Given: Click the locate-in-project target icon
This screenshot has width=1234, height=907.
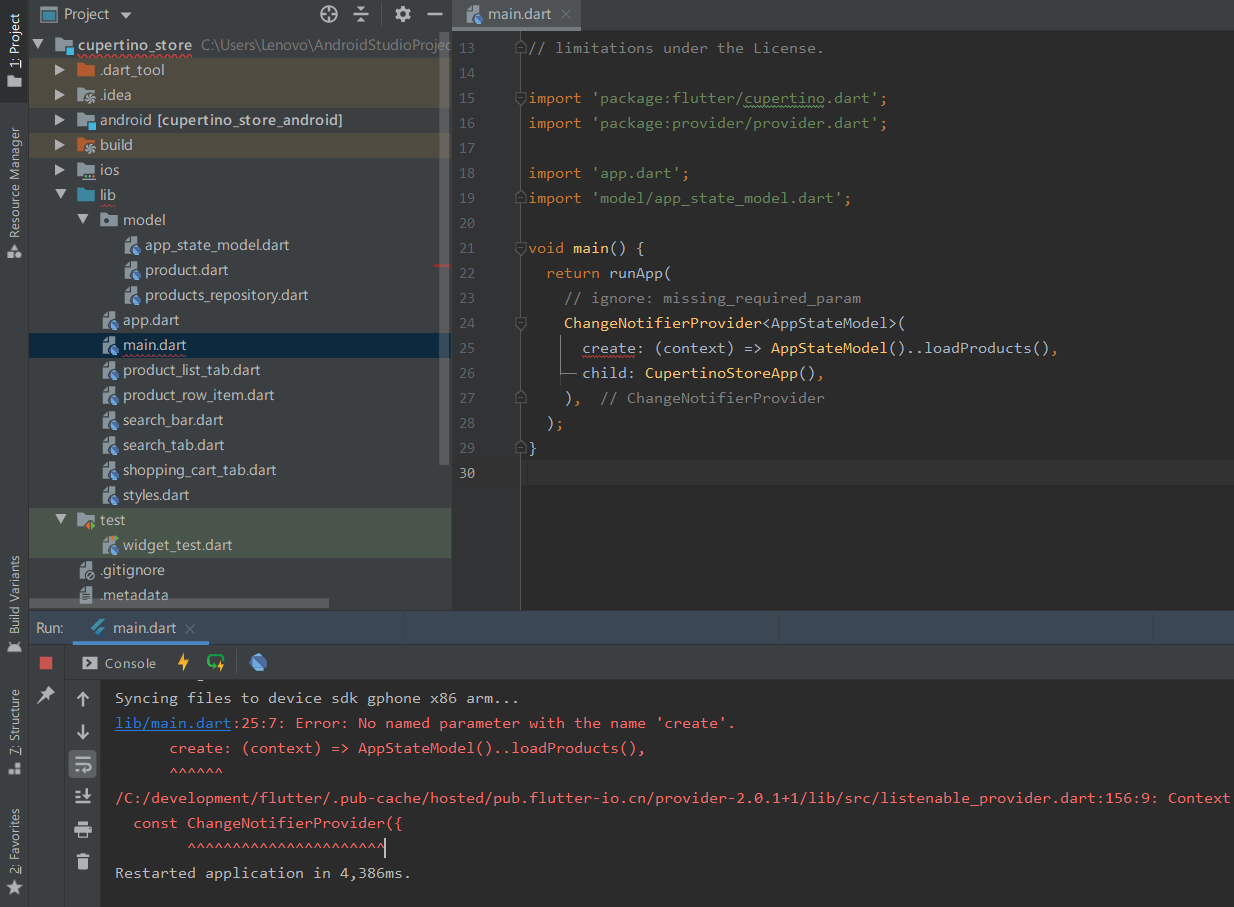Looking at the screenshot, I should tap(328, 14).
